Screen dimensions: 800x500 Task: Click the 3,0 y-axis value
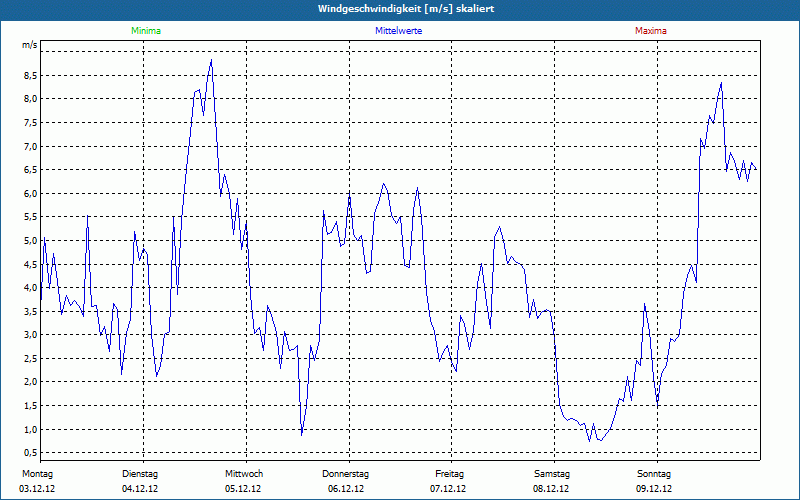point(30,335)
